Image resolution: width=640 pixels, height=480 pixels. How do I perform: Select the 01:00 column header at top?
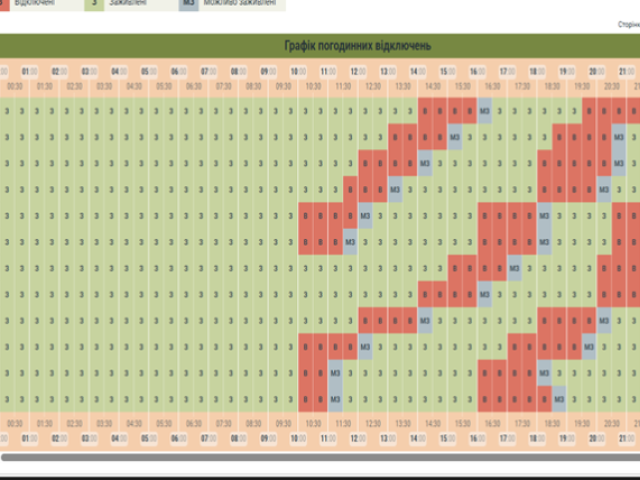[30, 71]
